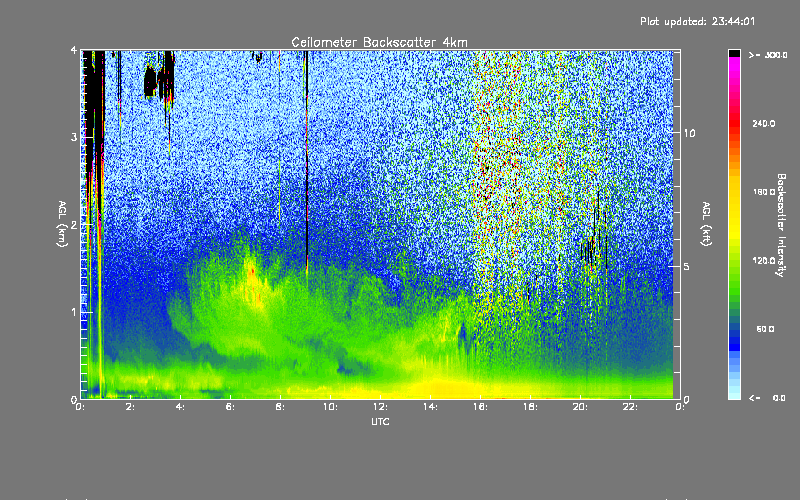Image resolution: width=800 pixels, height=500 pixels.
Task: Click the "AGL (km)" left axis label
Action: (x=62, y=224)
